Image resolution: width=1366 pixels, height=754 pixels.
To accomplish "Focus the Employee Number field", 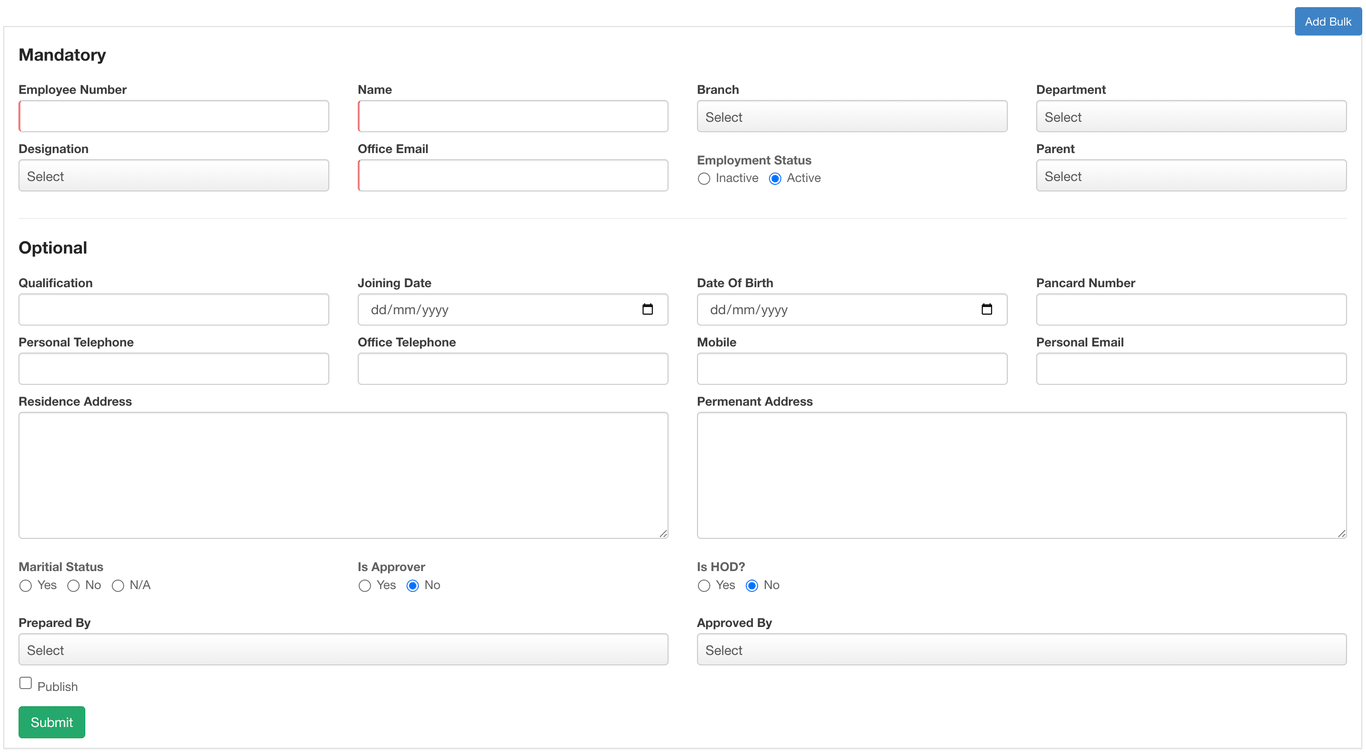I will click(173, 116).
